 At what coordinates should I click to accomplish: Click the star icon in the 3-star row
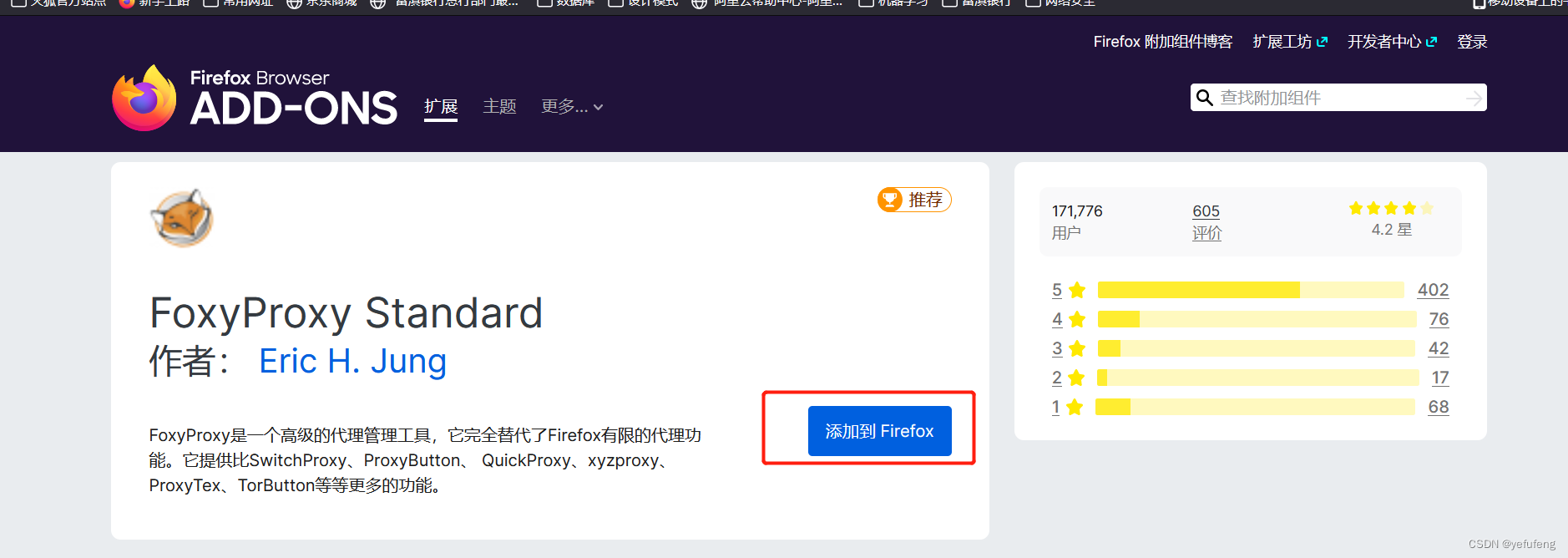click(x=1077, y=348)
